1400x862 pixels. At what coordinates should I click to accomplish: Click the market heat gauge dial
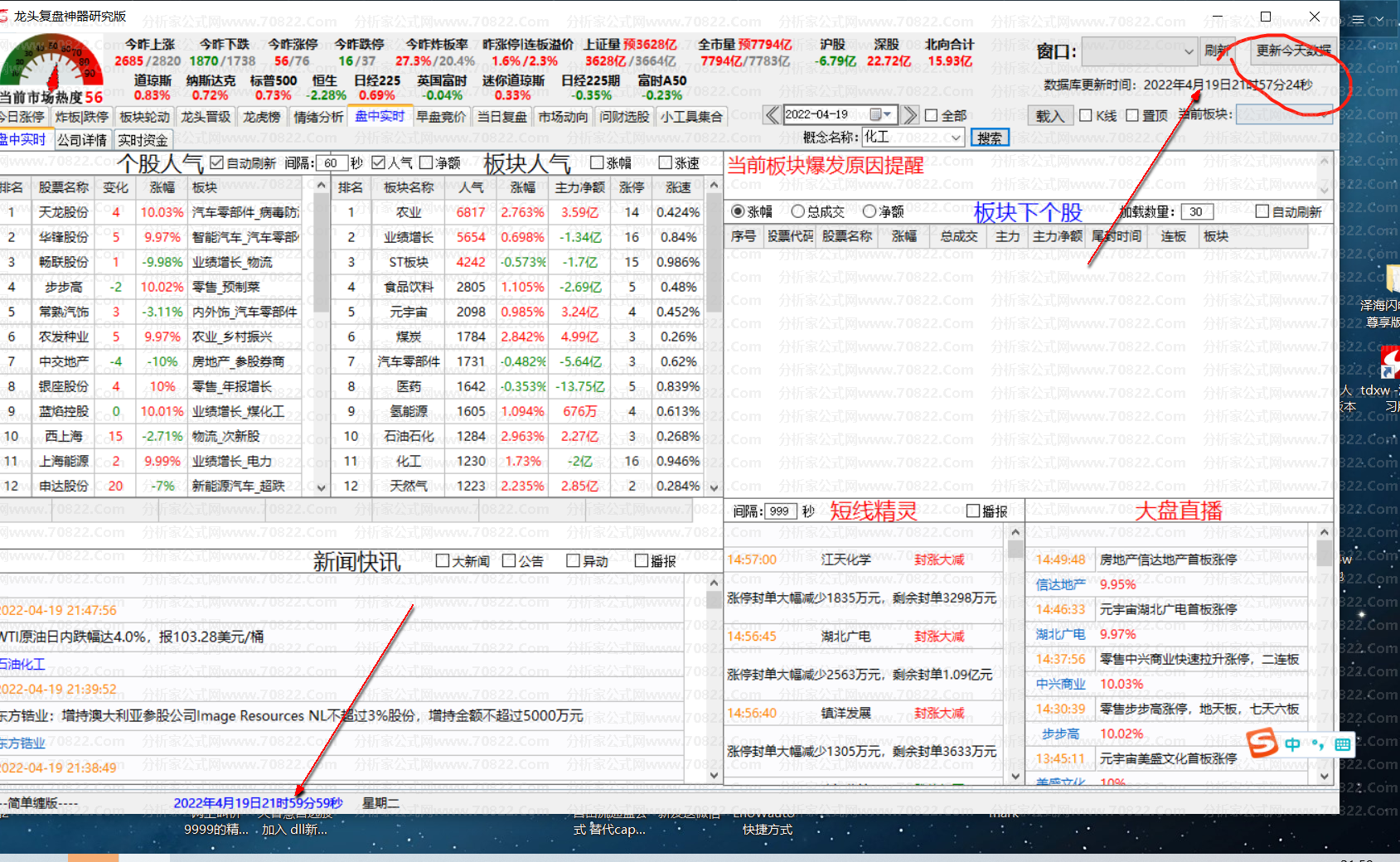[51, 63]
